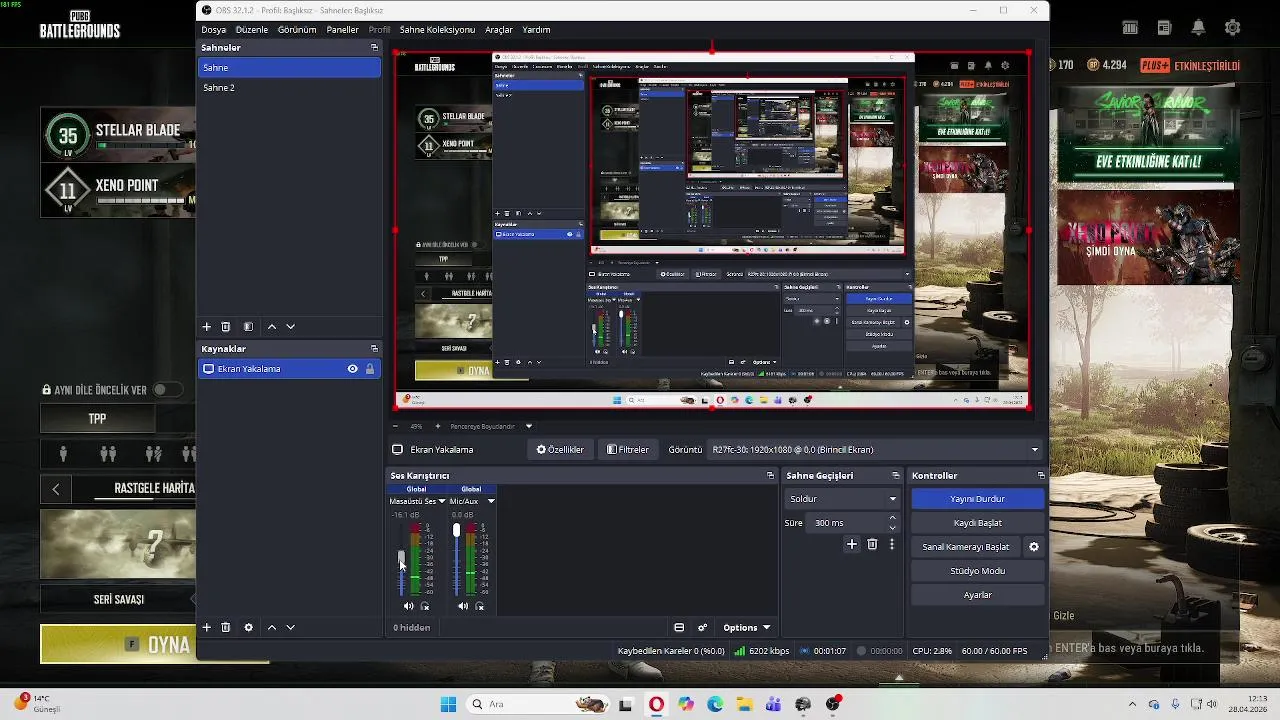Open File Explorer from taskbar
Viewport: 1280px width, 720px height.
tap(744, 704)
